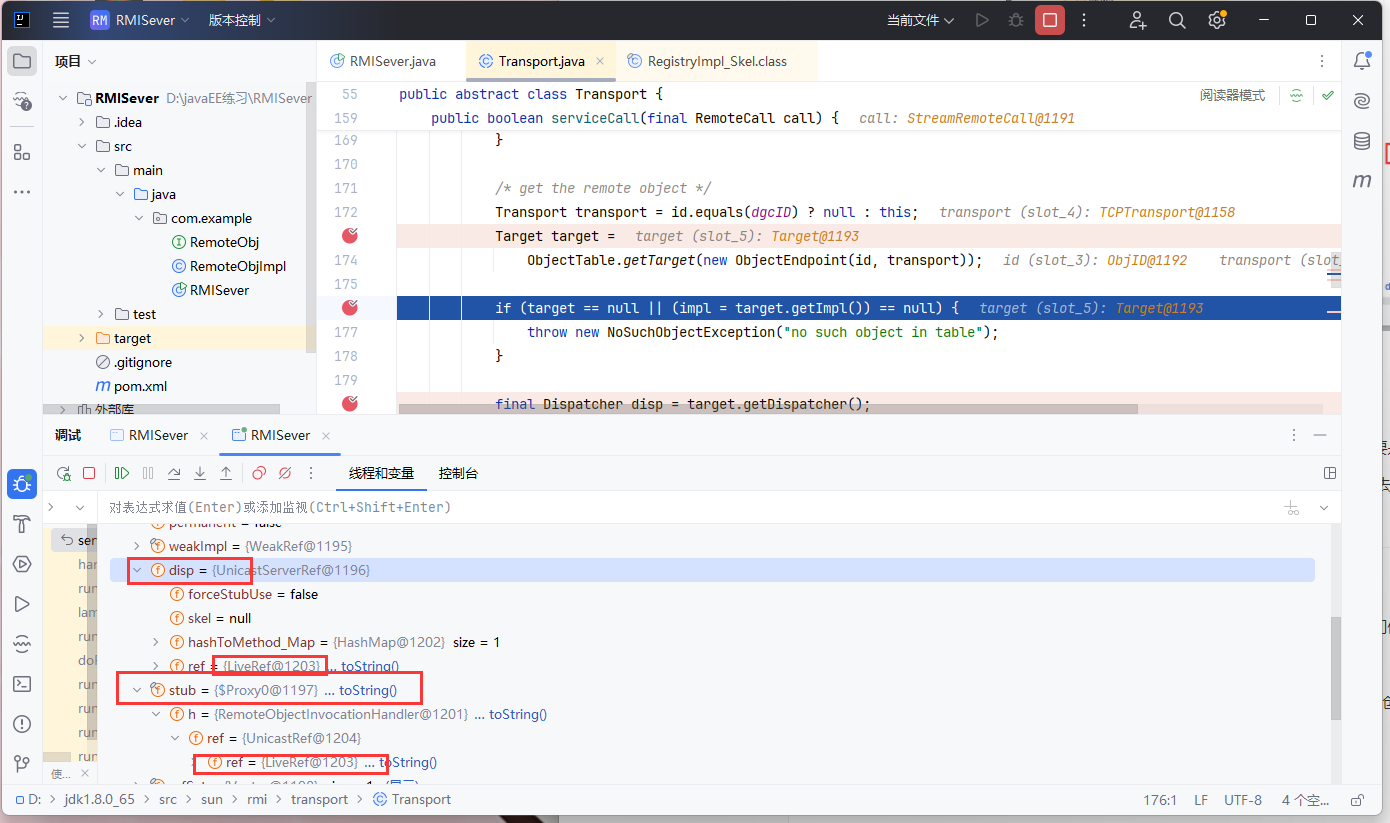This screenshot has width=1390, height=823.
Task: Remove the breakpoint on line 176
Action: point(350,308)
